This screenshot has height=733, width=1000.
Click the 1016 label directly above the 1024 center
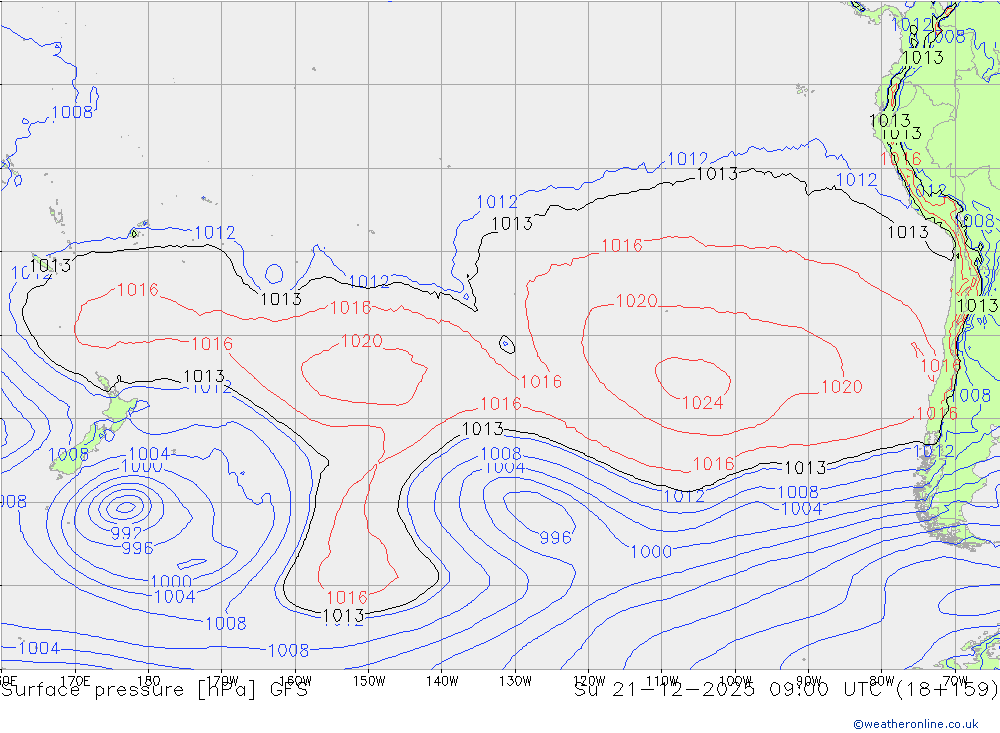[x=621, y=245]
